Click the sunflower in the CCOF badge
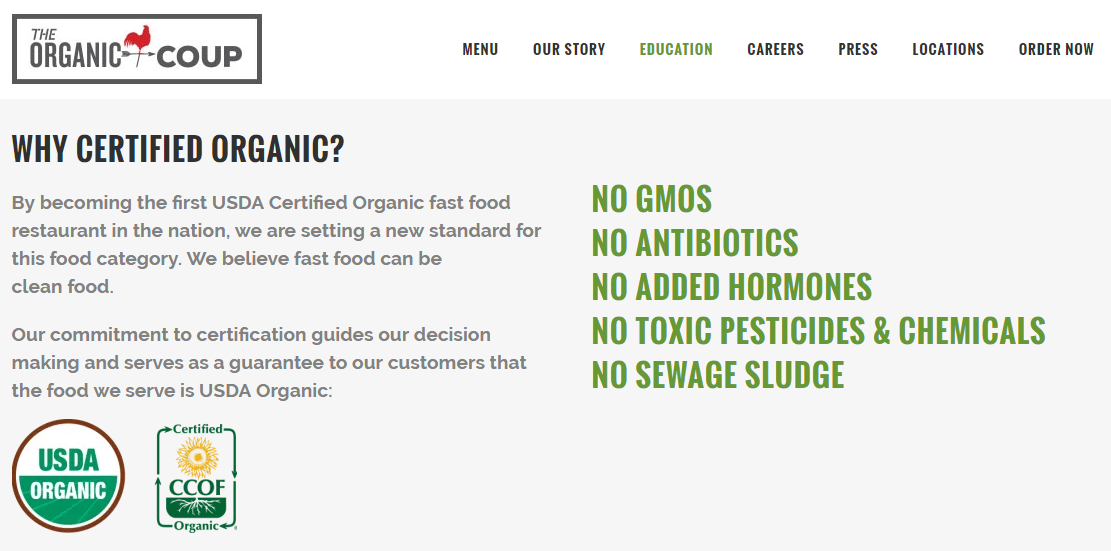Viewport: 1111px width, 551px height. 196,458
